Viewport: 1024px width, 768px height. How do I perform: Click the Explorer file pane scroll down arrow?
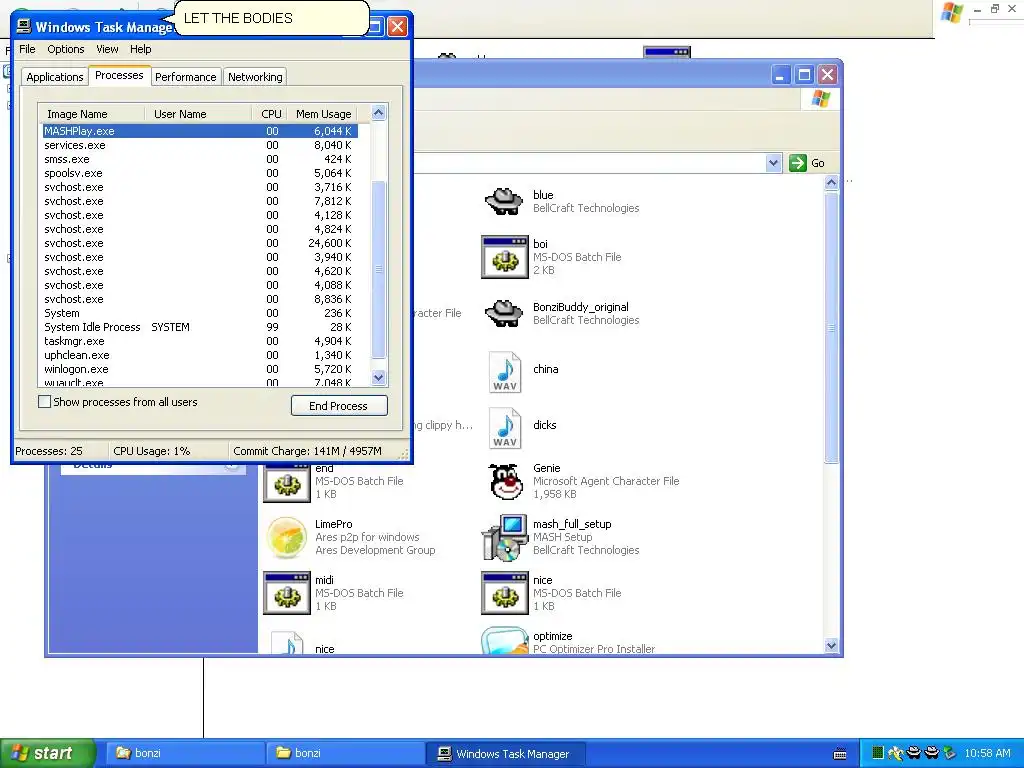(x=831, y=645)
